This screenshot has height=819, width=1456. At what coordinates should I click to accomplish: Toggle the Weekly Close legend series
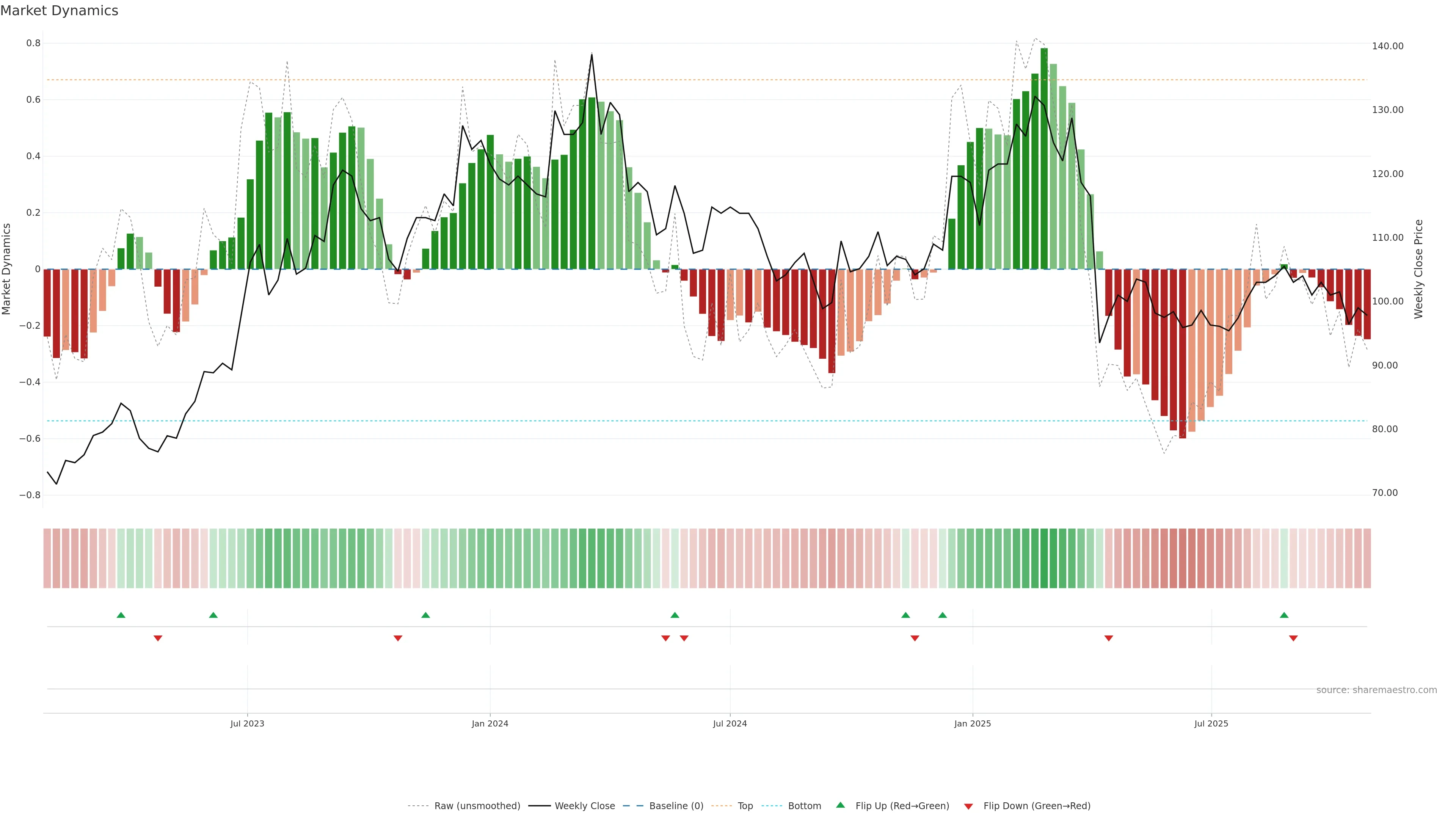(584, 806)
